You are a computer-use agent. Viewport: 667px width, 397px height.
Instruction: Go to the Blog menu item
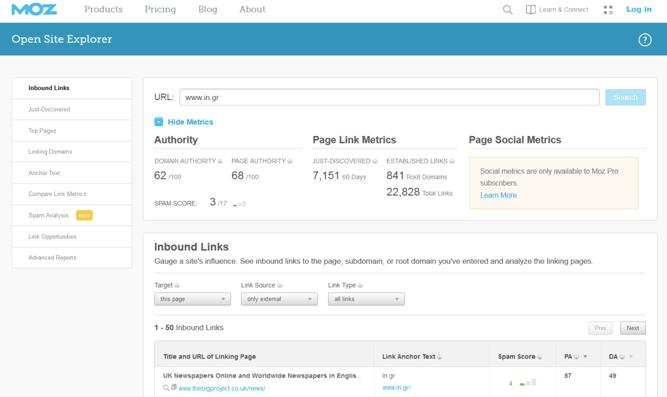(x=208, y=9)
